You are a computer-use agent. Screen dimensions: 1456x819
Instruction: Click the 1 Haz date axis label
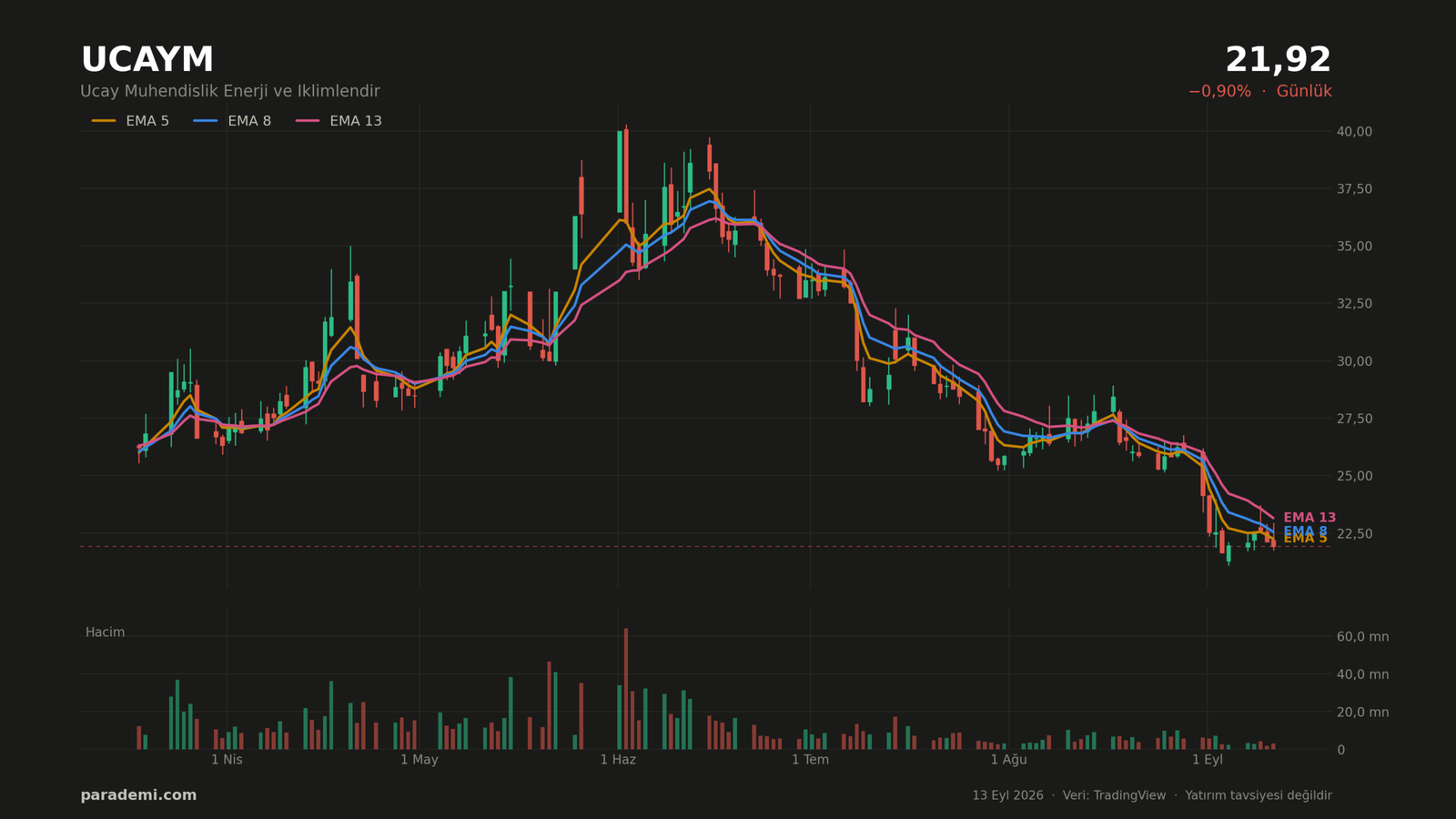(618, 760)
